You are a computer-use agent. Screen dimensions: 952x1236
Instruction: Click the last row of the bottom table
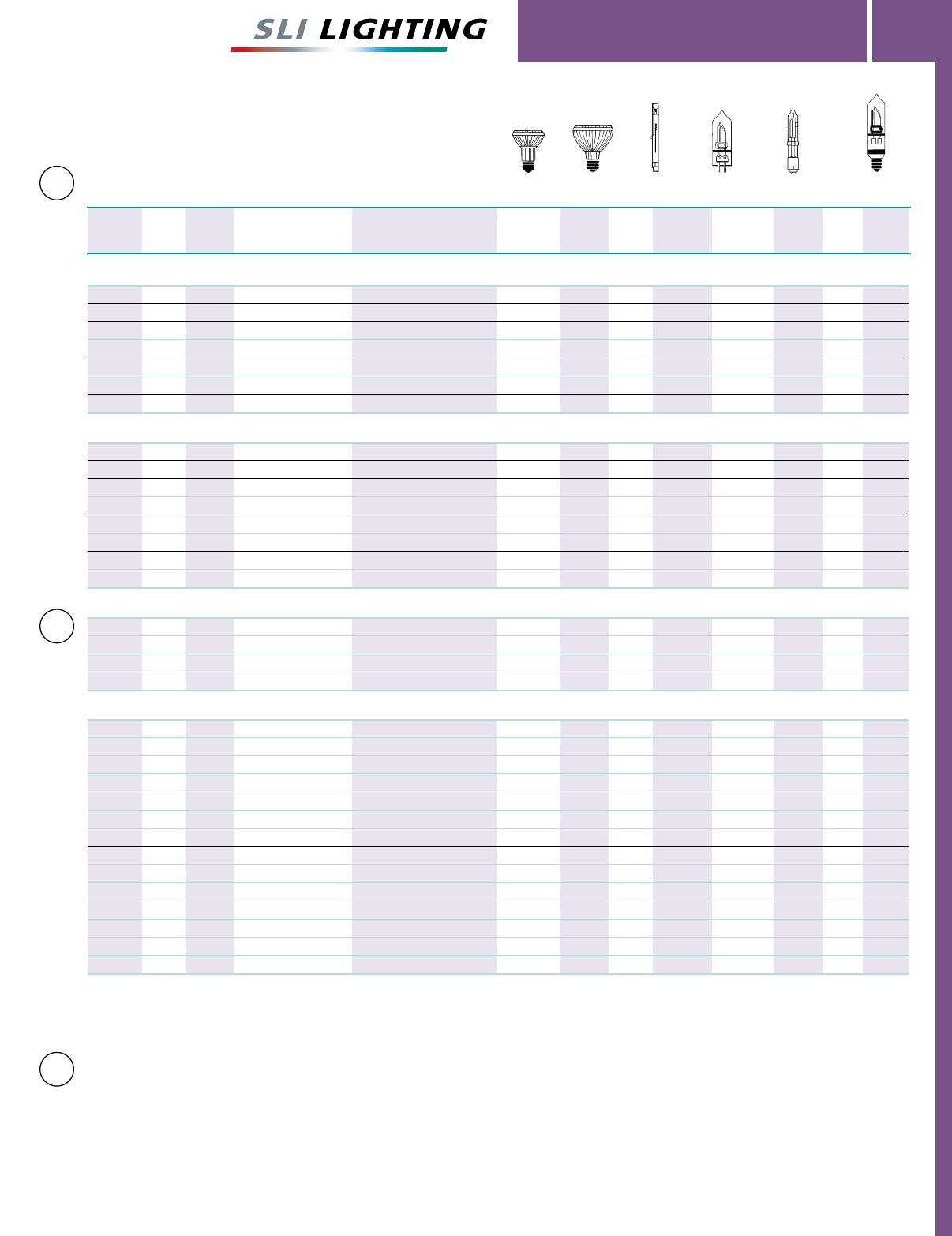pyautogui.click(x=498, y=964)
